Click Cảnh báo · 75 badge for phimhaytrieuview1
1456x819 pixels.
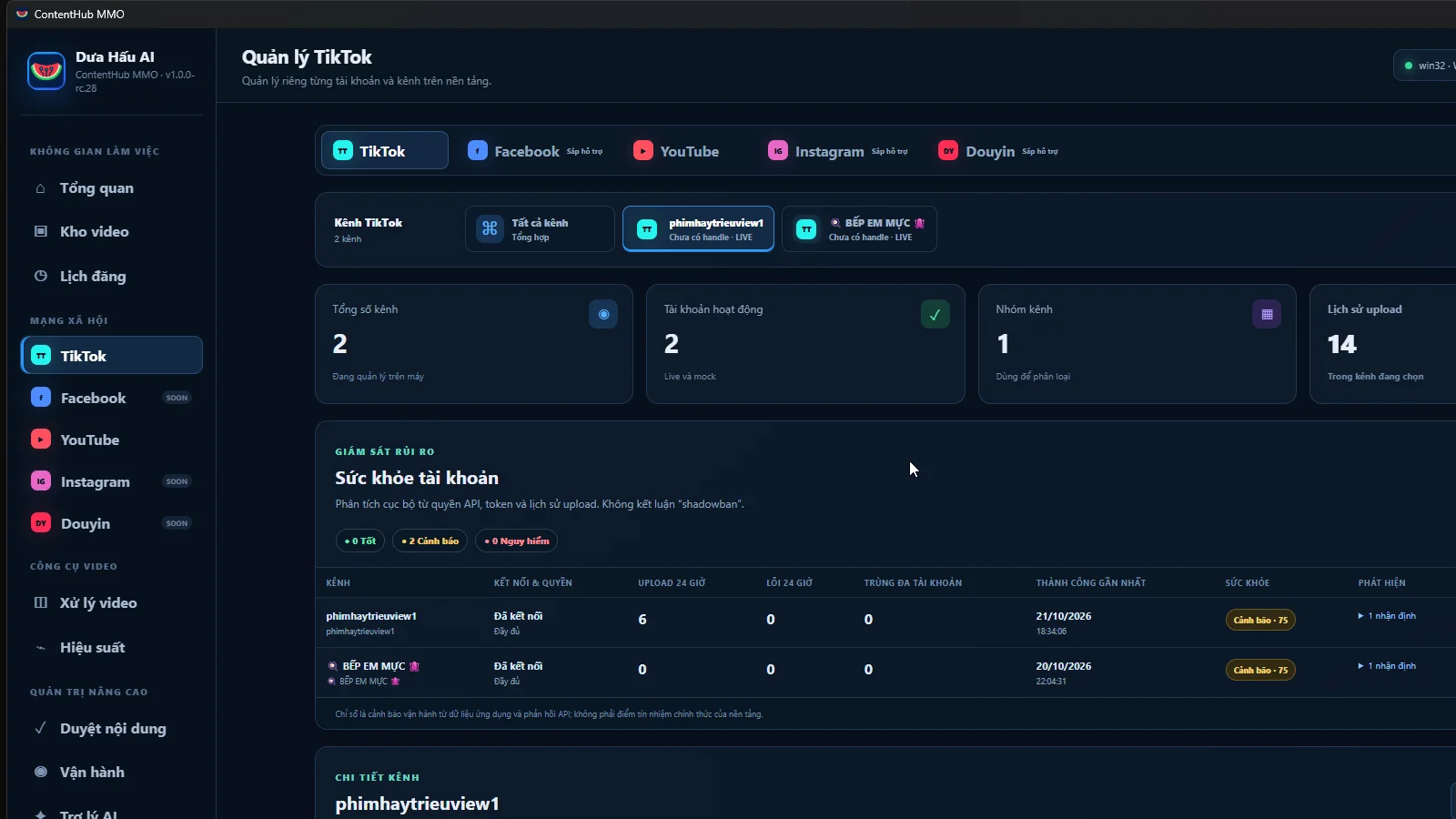click(x=1260, y=620)
